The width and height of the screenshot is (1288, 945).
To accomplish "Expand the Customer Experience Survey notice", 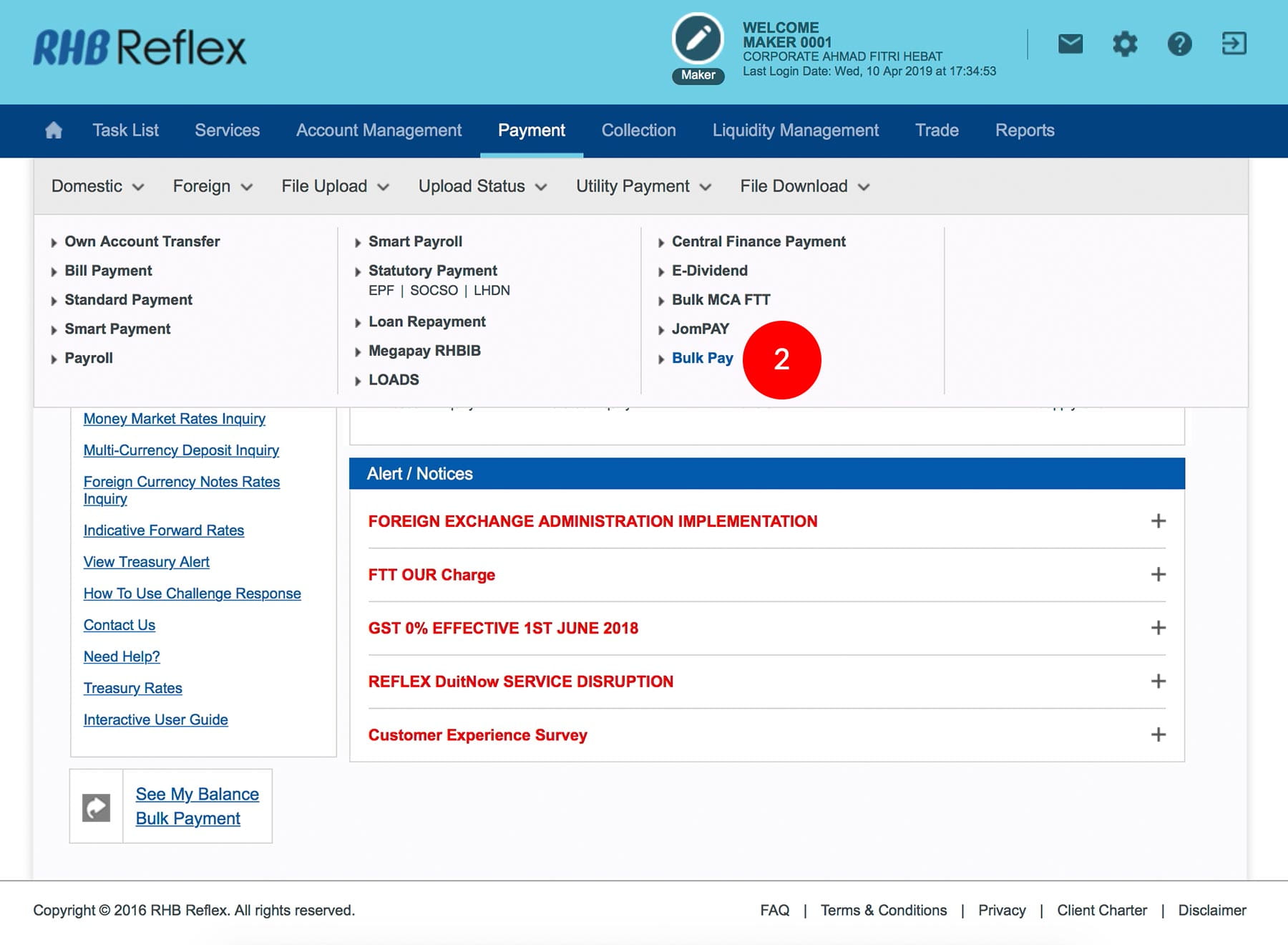I will pyautogui.click(x=1158, y=735).
